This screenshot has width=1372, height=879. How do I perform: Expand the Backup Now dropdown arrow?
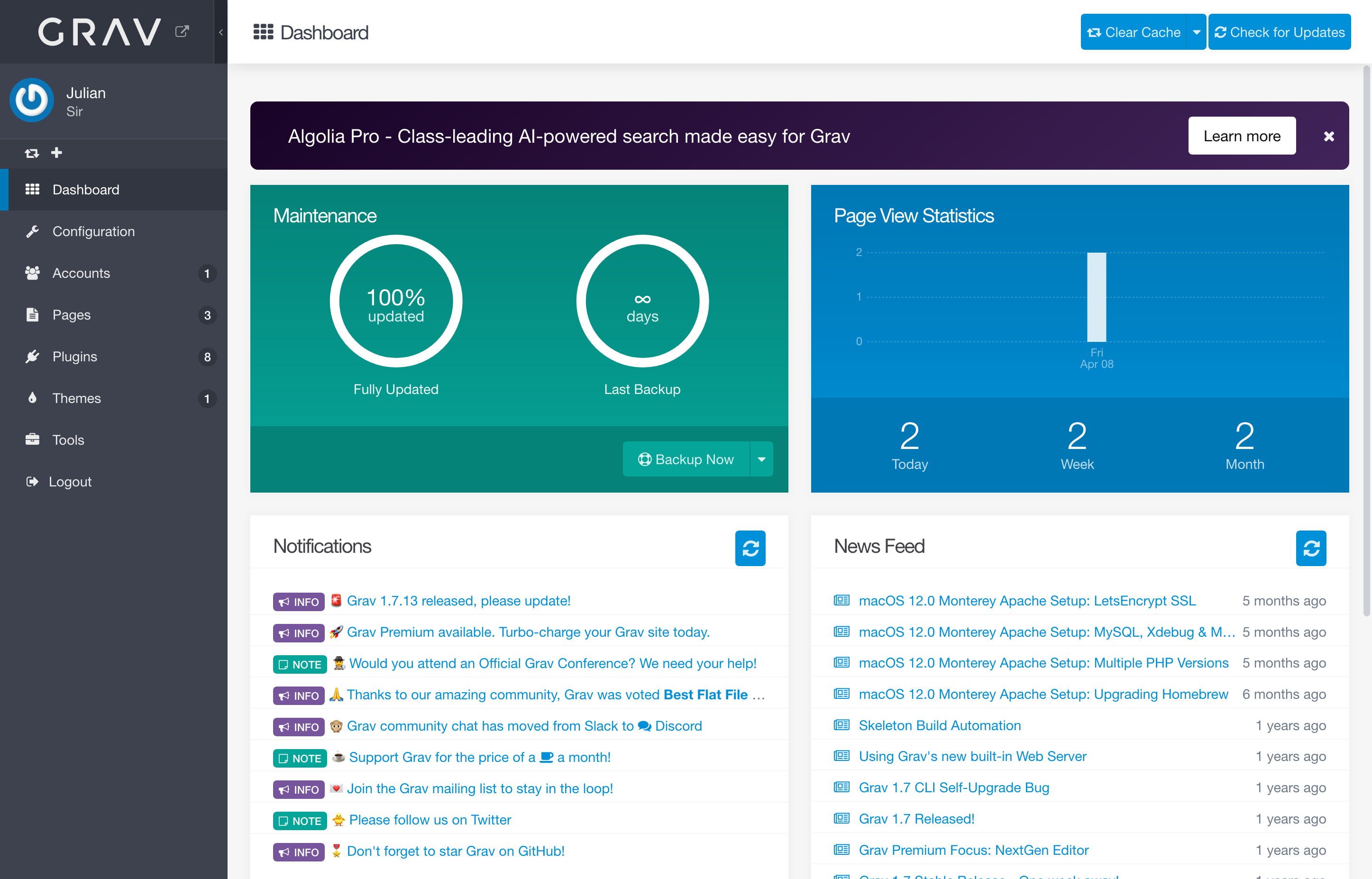tap(761, 459)
